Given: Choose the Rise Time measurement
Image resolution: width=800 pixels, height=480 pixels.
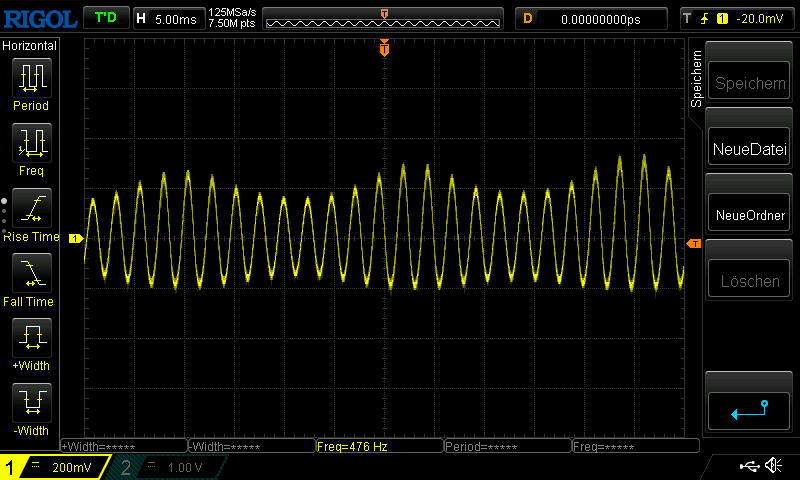Looking at the screenshot, I should point(30,214).
